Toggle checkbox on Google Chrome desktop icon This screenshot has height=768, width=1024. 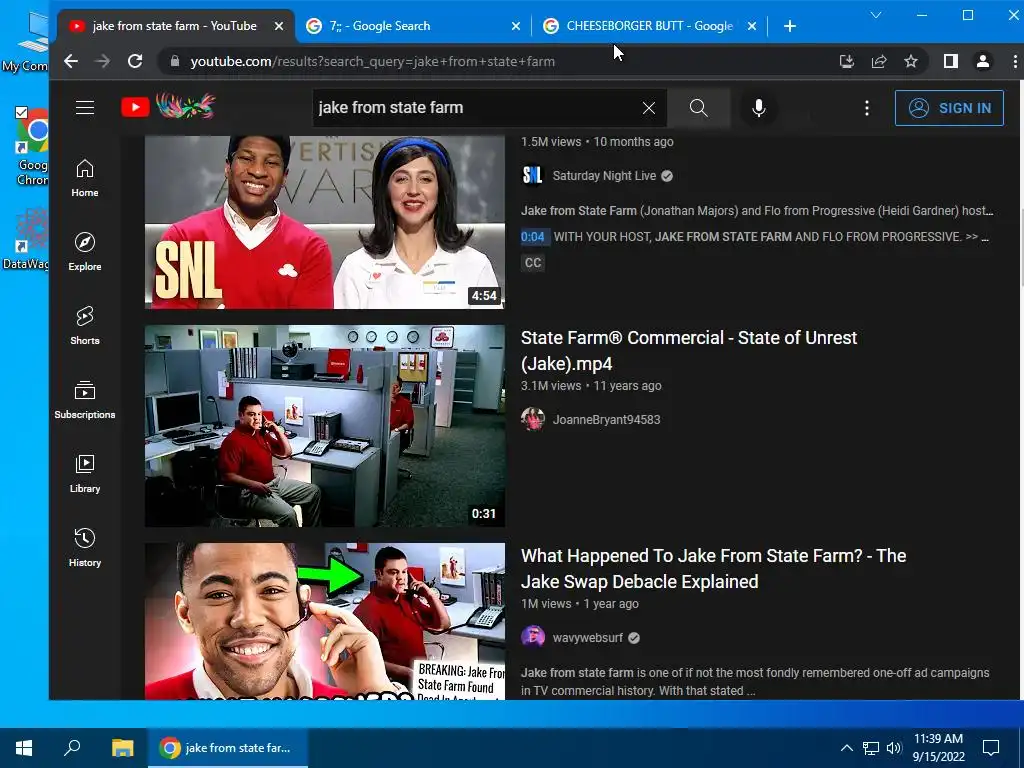click(x=22, y=112)
